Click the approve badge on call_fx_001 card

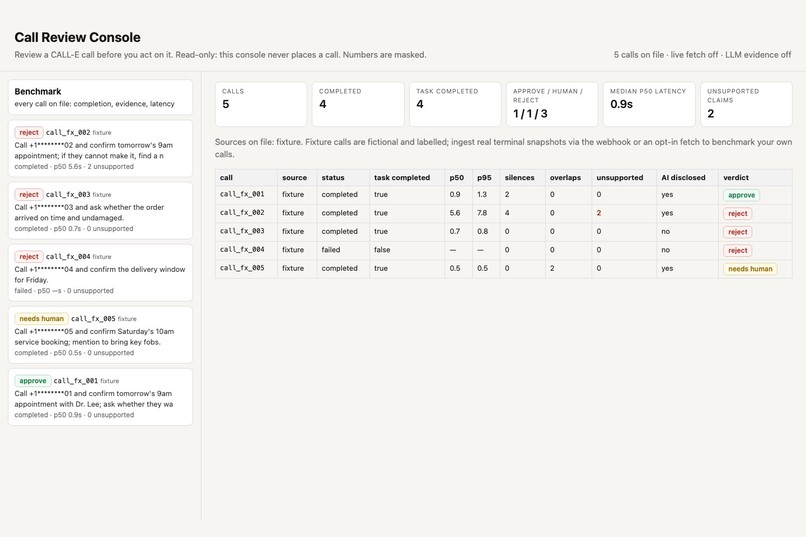32,381
